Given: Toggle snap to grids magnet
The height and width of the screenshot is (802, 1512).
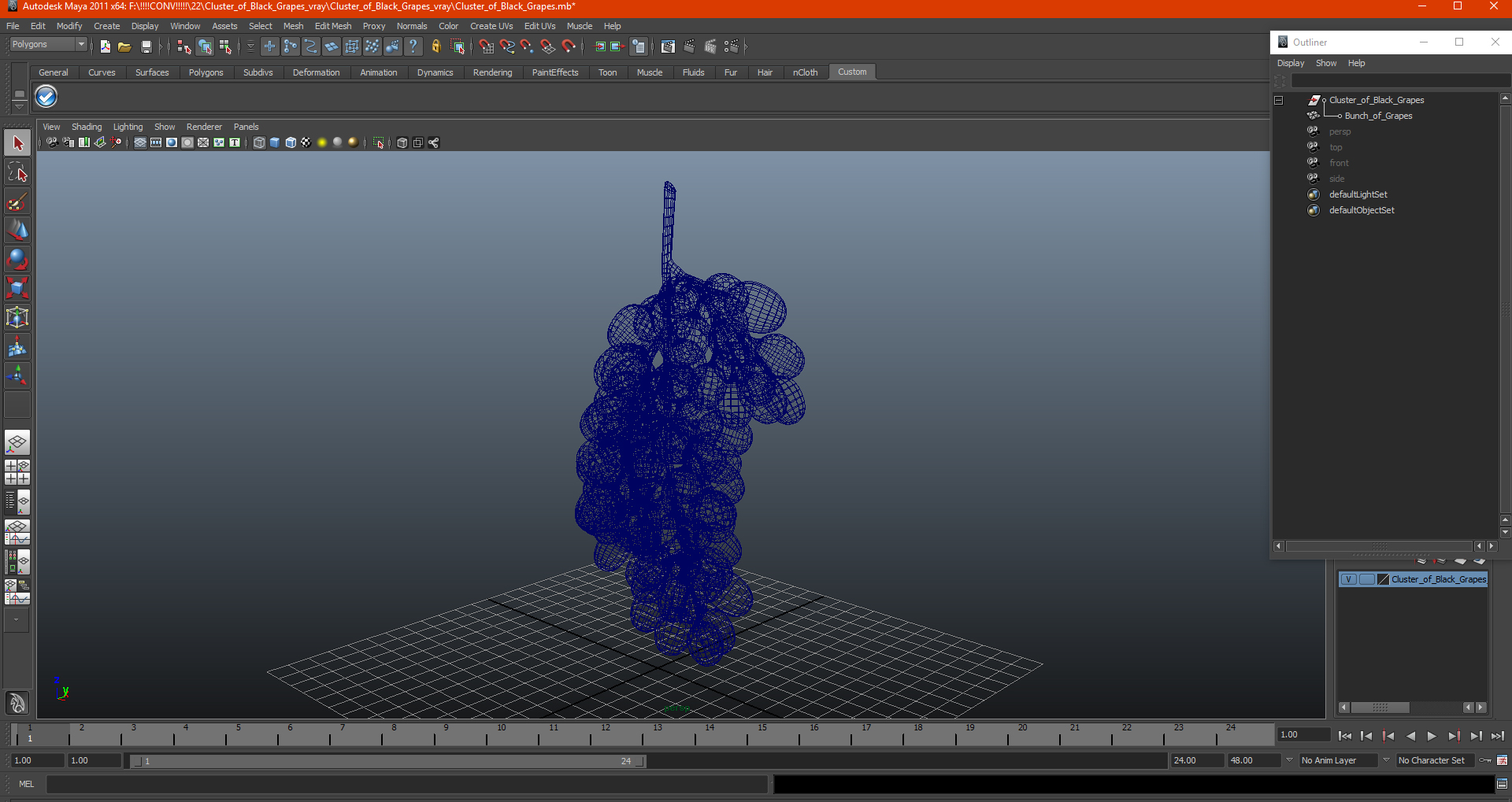Looking at the screenshot, I should click(486, 47).
